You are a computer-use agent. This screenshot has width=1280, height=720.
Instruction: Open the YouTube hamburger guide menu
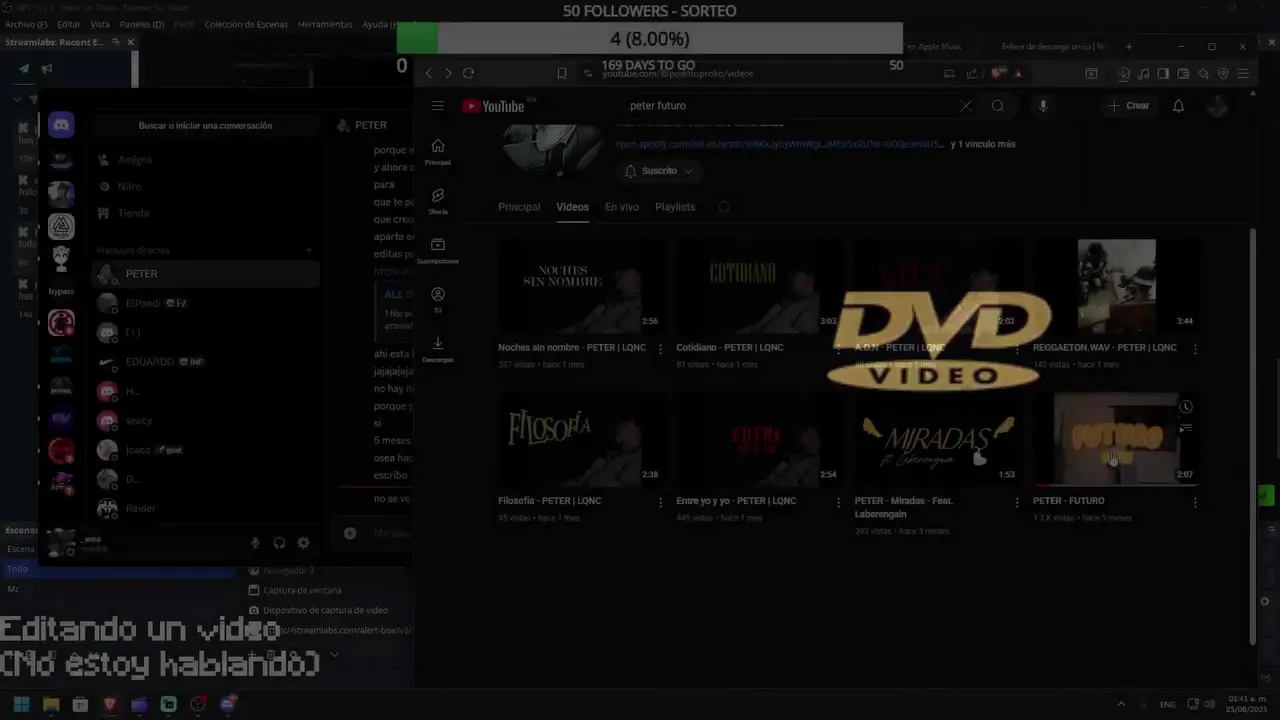437,106
